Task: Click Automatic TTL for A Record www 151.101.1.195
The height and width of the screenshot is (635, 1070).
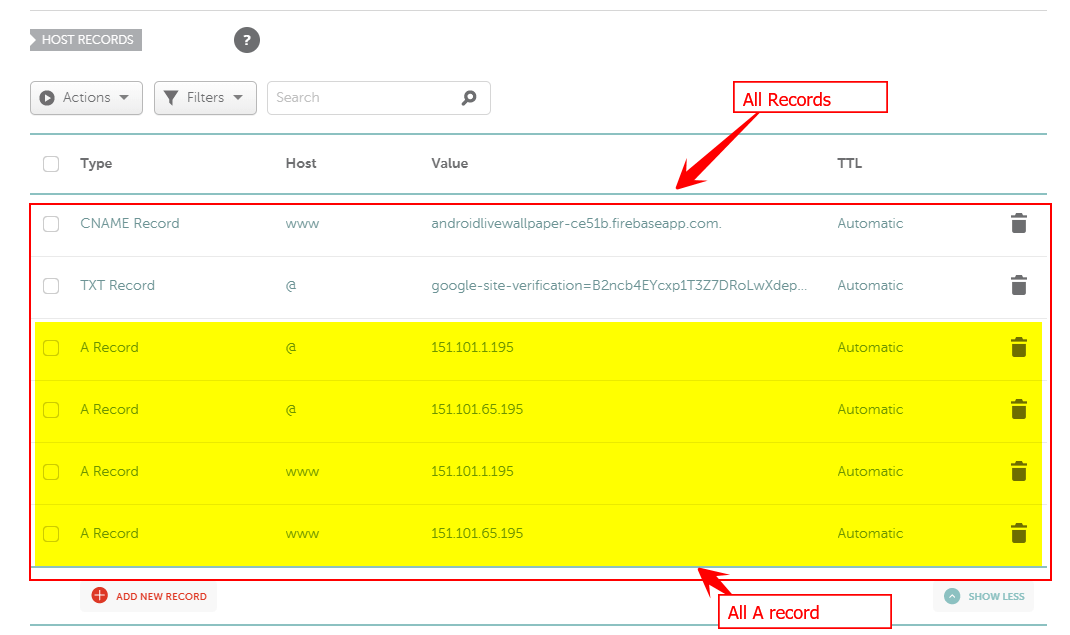Action: pos(870,472)
